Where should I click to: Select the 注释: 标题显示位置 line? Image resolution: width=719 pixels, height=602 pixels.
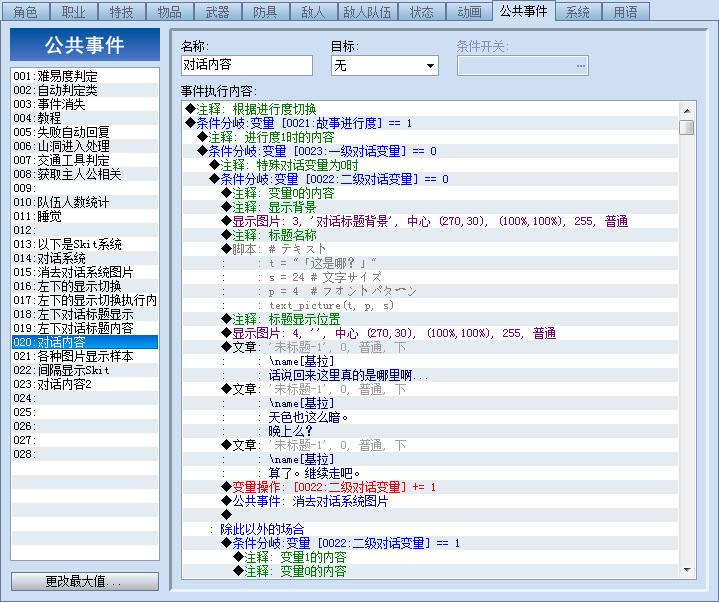point(430,319)
